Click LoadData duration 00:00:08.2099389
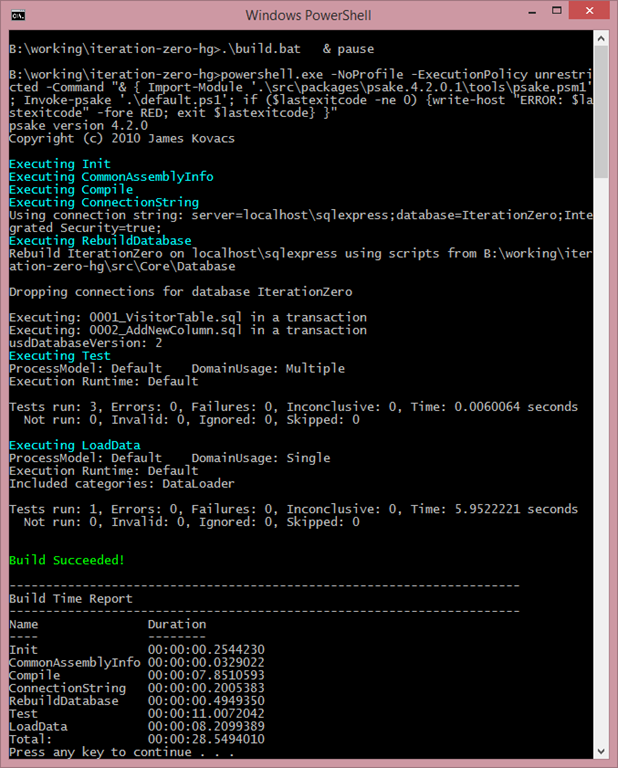618x768 pixels. [x=206, y=726]
